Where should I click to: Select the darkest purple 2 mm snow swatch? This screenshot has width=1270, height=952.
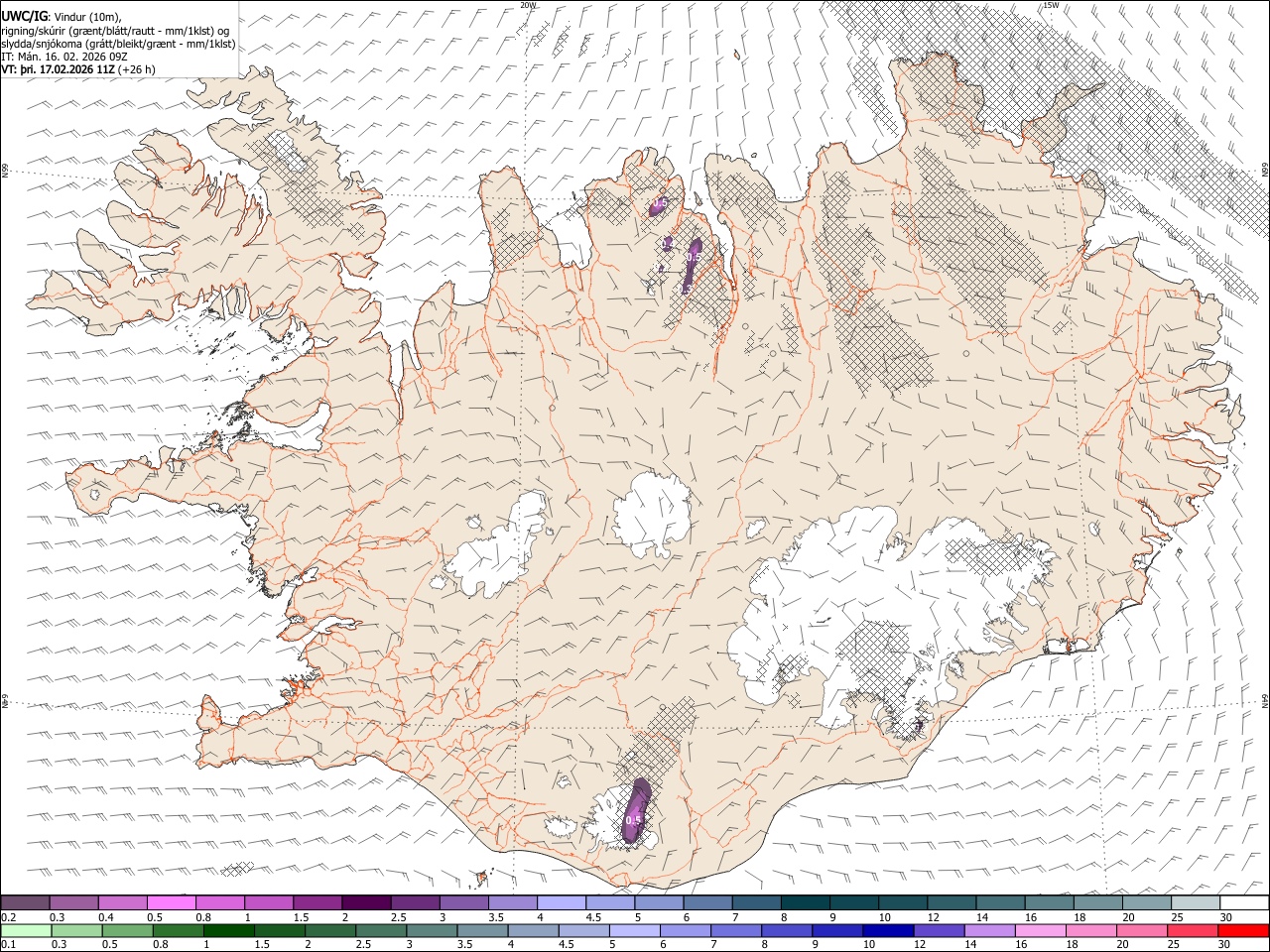tap(366, 902)
